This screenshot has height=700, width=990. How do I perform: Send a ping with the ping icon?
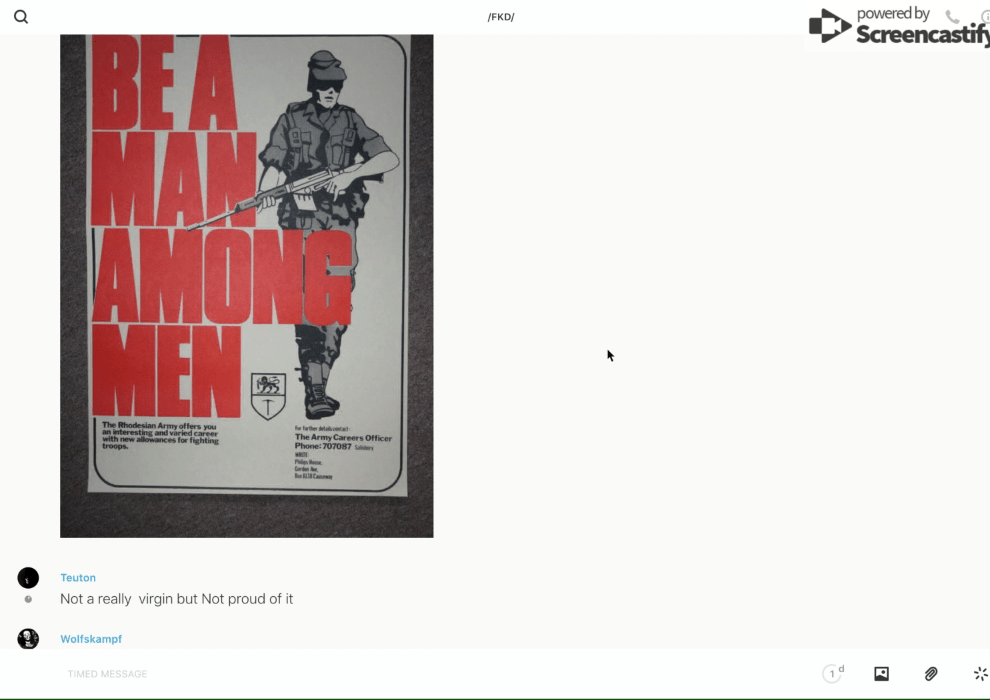click(x=980, y=674)
